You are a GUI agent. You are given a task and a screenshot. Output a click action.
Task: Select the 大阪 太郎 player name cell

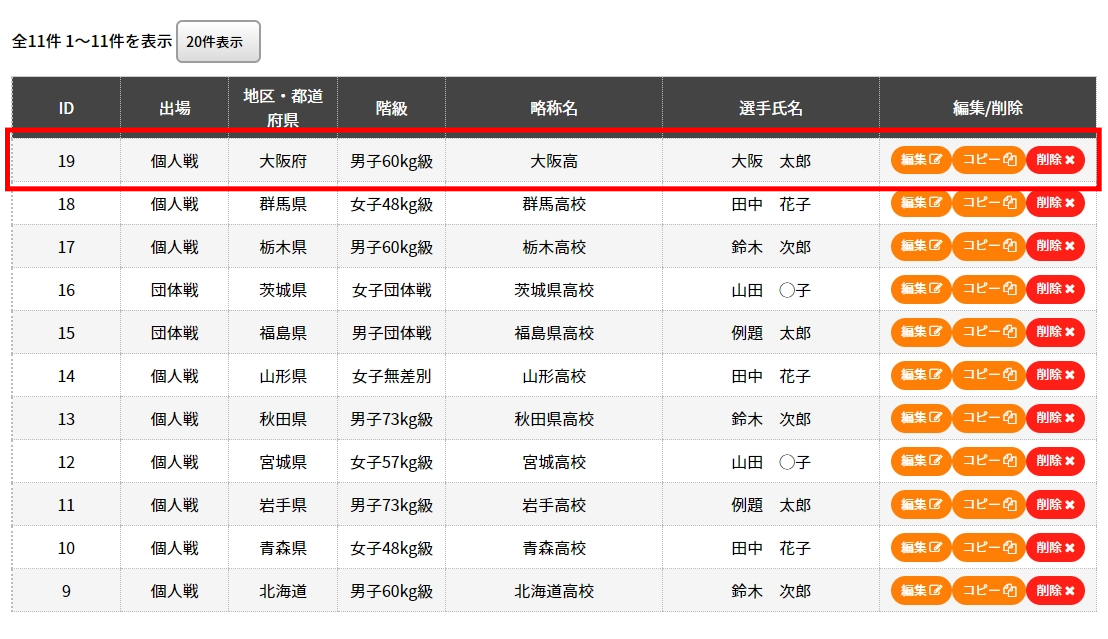pos(770,161)
